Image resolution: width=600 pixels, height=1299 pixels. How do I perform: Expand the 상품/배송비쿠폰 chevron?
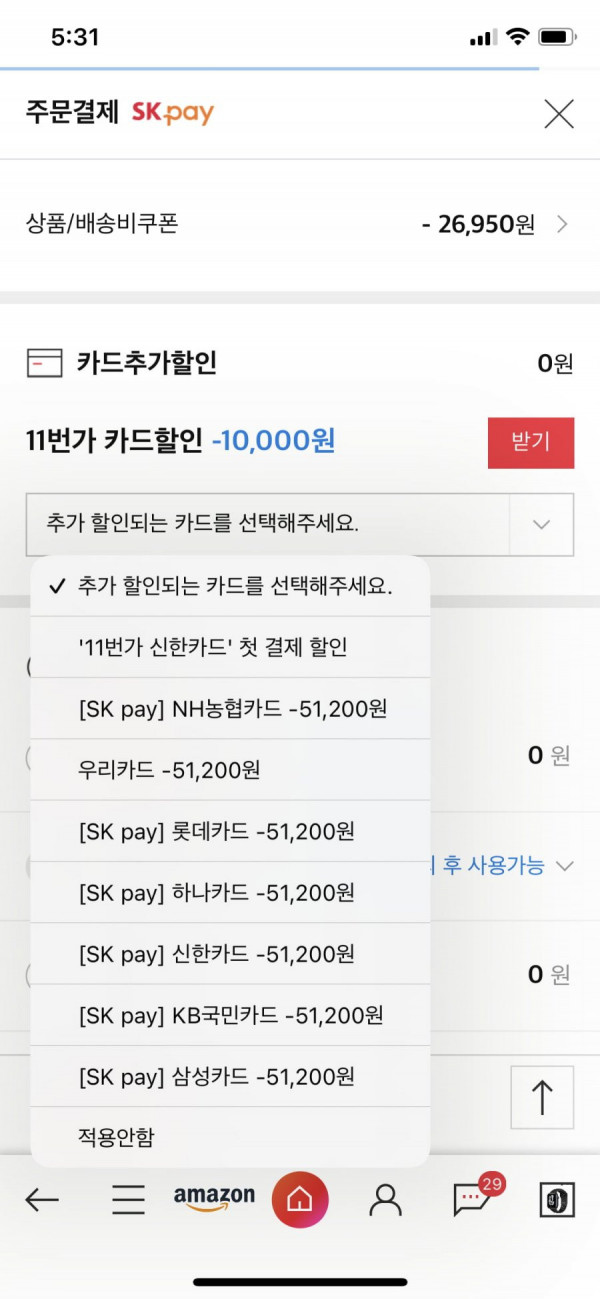click(x=562, y=225)
